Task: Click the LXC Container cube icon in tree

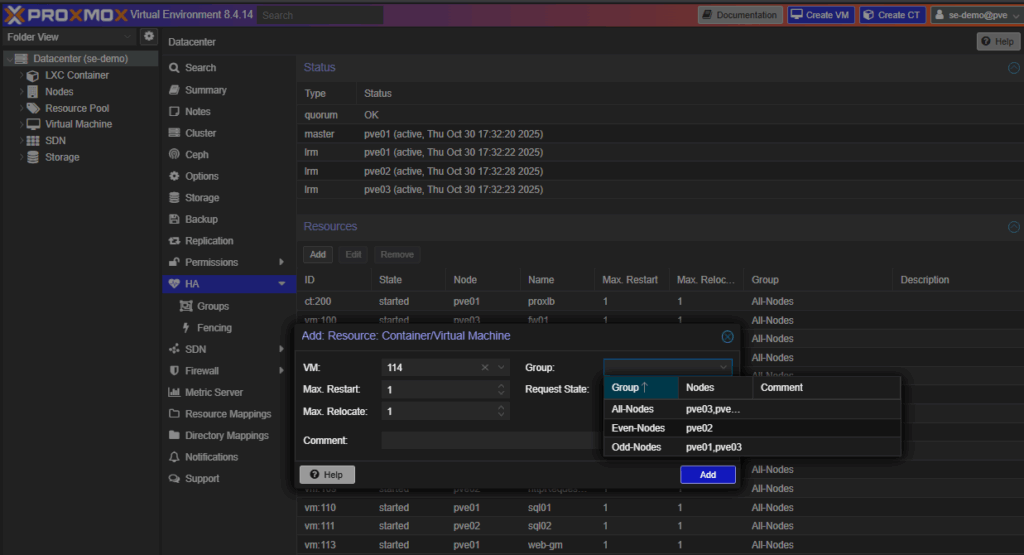Action: point(33,76)
